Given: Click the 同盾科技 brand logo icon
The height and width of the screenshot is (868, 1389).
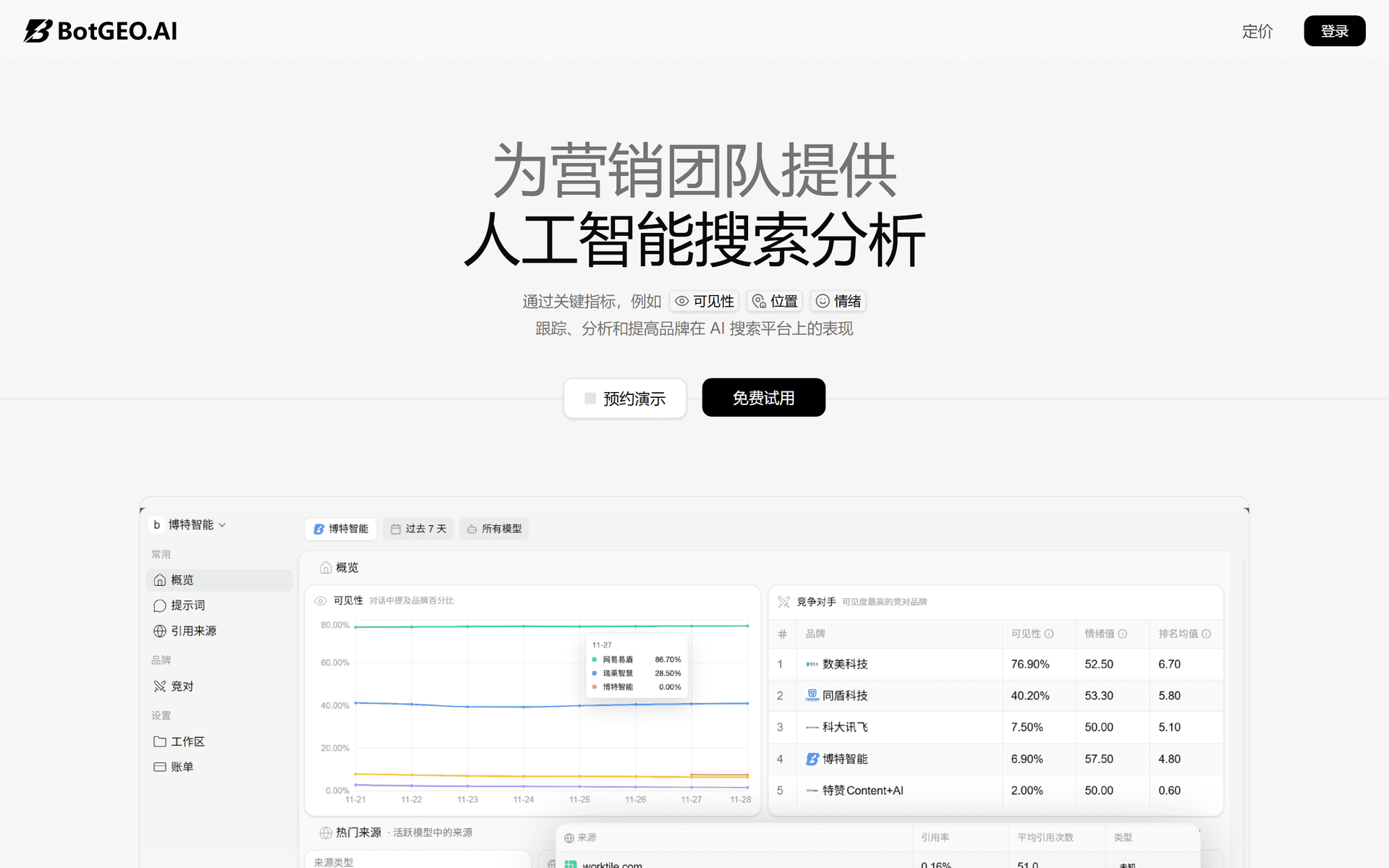Looking at the screenshot, I should click(812, 695).
